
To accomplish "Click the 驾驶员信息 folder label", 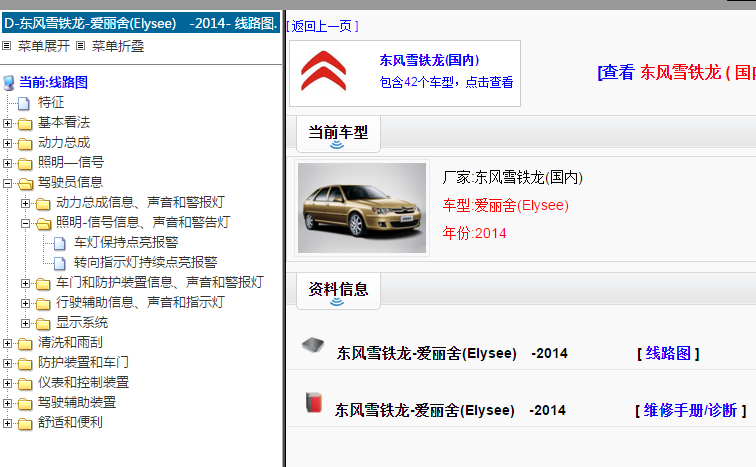I will tap(70, 182).
